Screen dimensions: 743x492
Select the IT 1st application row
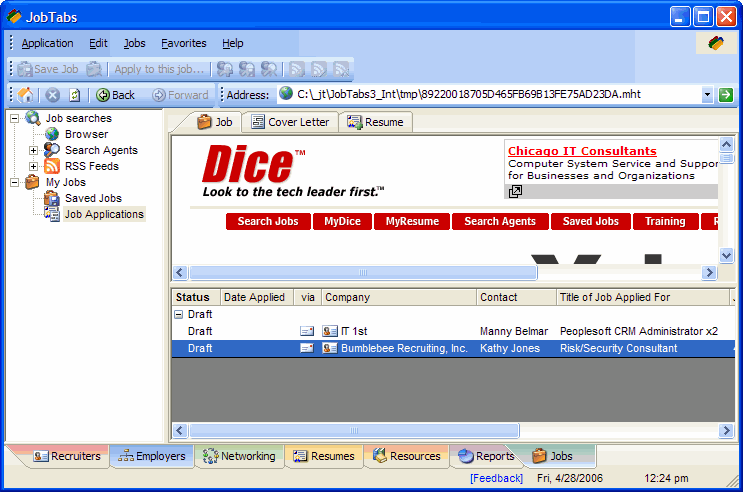(x=453, y=331)
